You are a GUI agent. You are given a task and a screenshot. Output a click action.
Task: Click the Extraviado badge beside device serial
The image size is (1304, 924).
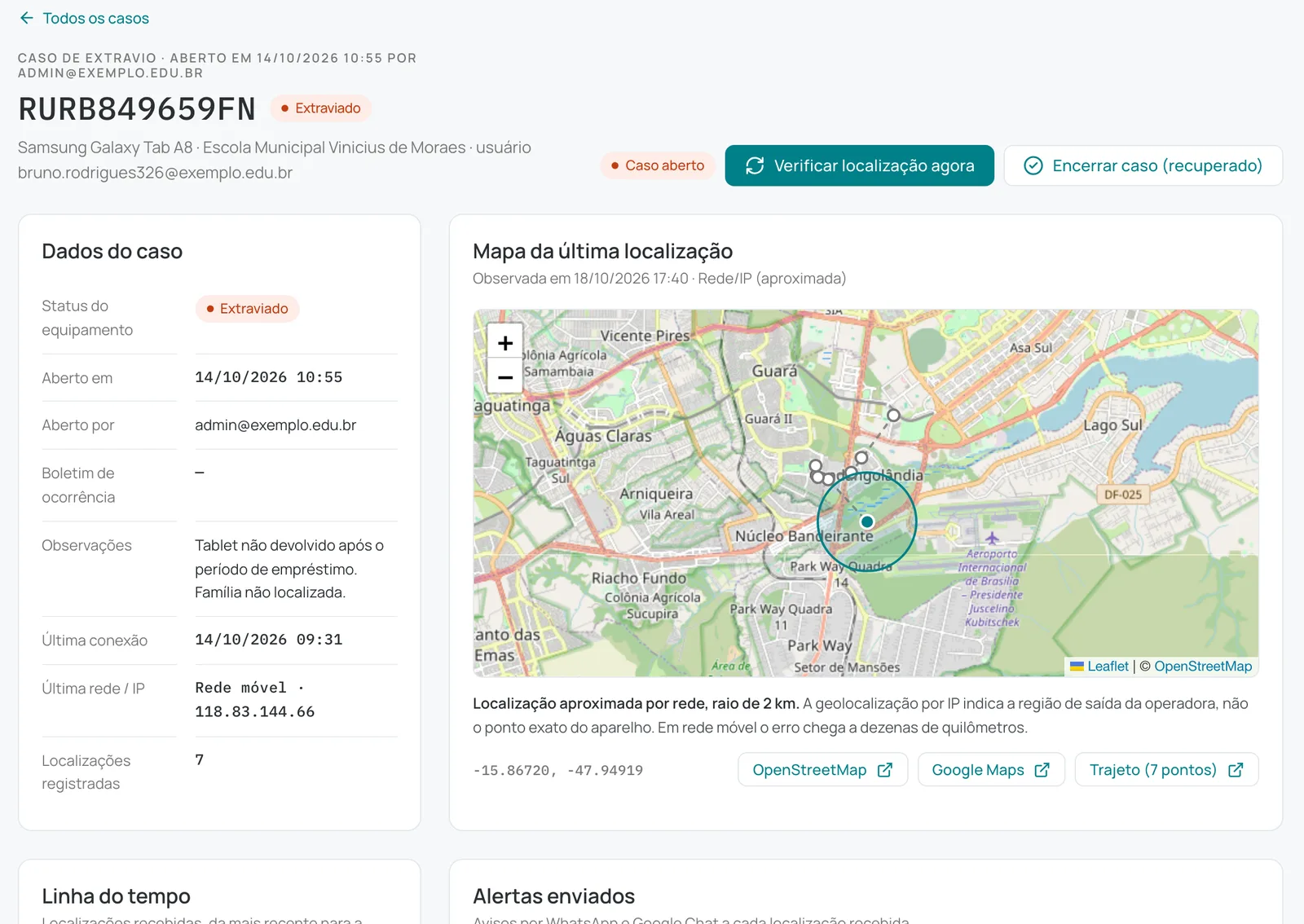321,108
